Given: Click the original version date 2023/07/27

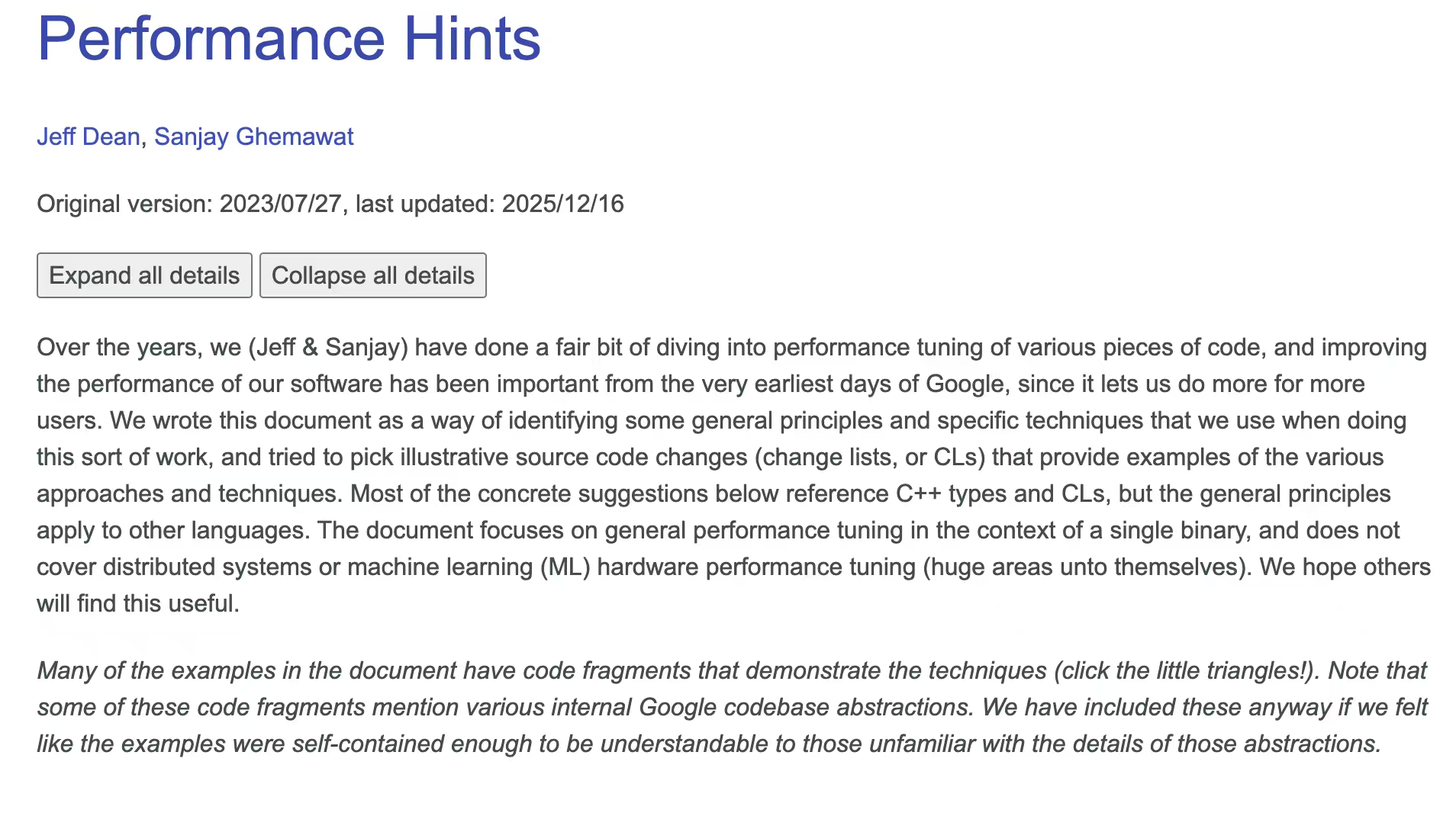Looking at the screenshot, I should tap(280, 204).
